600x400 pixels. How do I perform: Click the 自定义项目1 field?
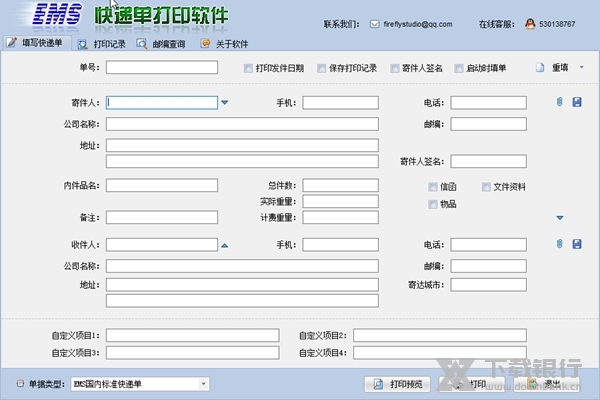192,335
